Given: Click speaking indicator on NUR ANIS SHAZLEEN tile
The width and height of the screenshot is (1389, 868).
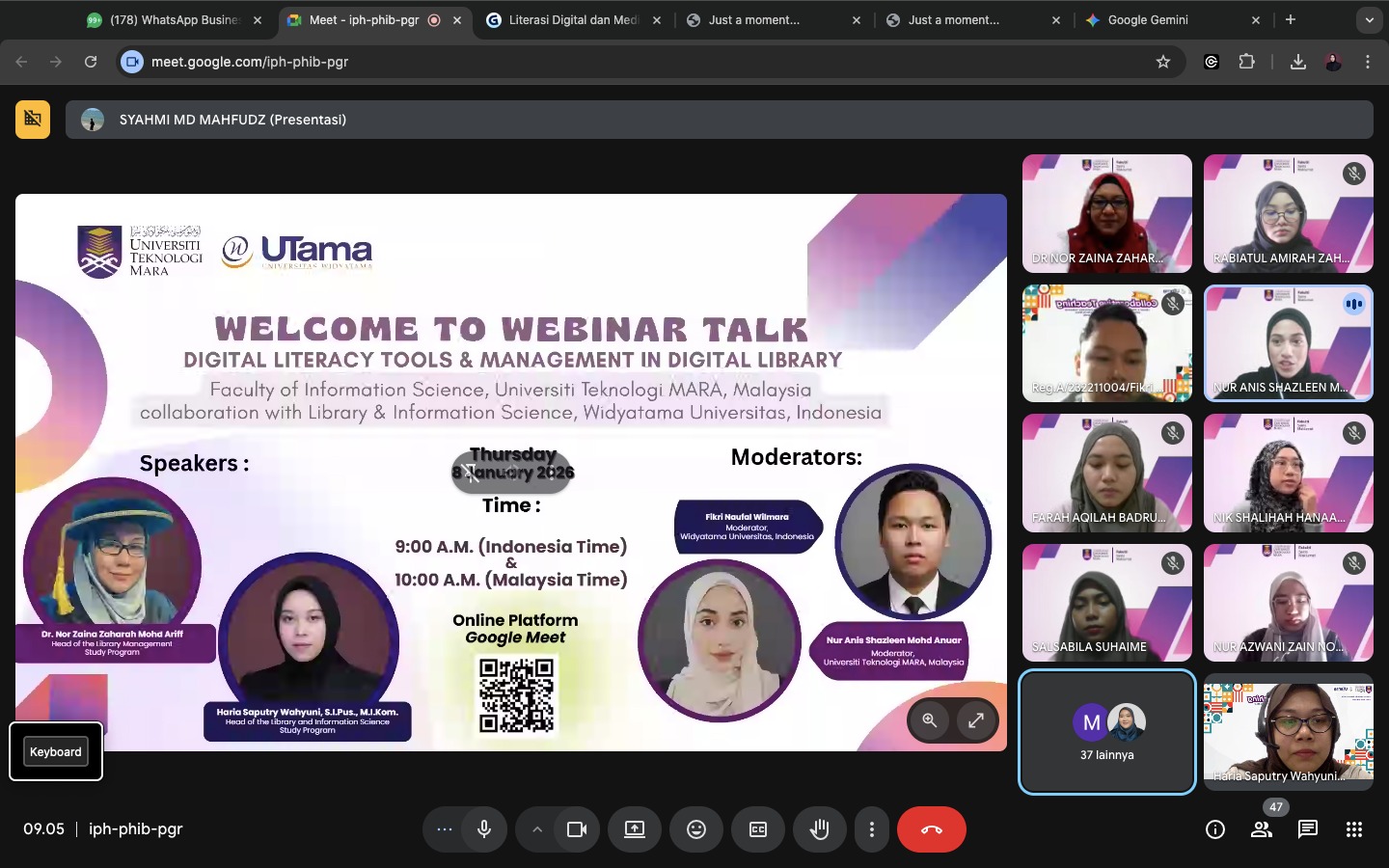Looking at the screenshot, I should 1354,304.
